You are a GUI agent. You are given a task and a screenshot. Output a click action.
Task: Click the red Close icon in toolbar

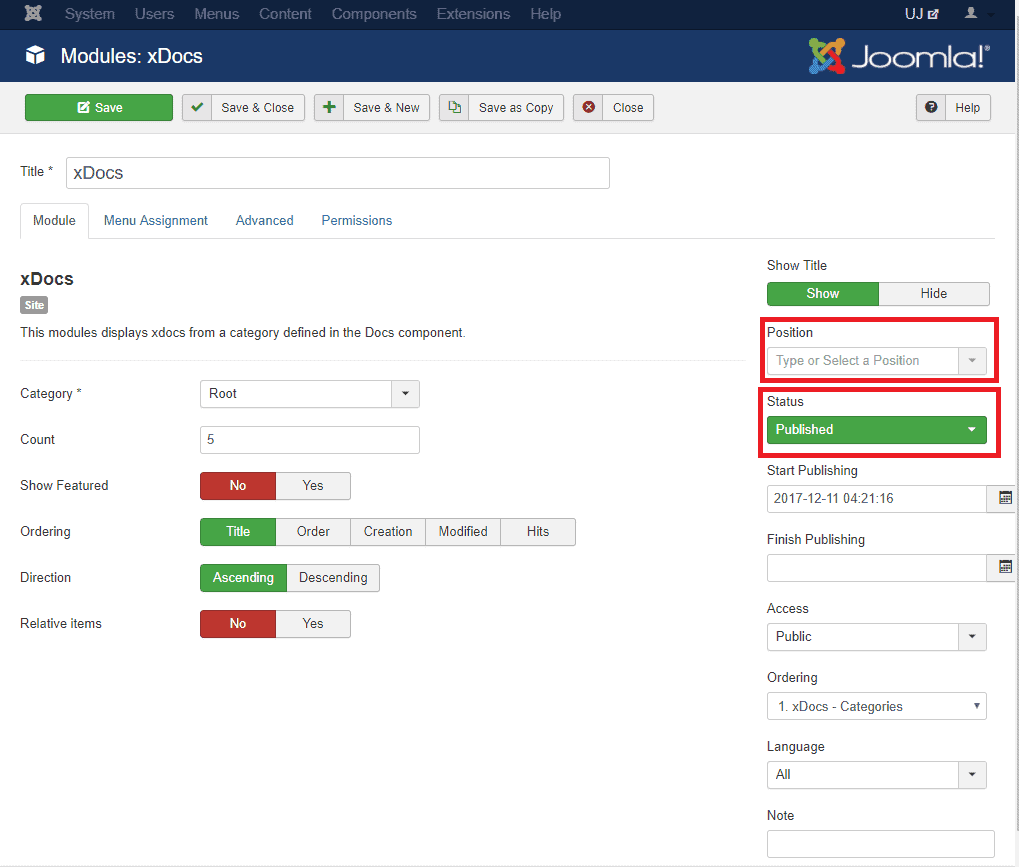tap(589, 108)
